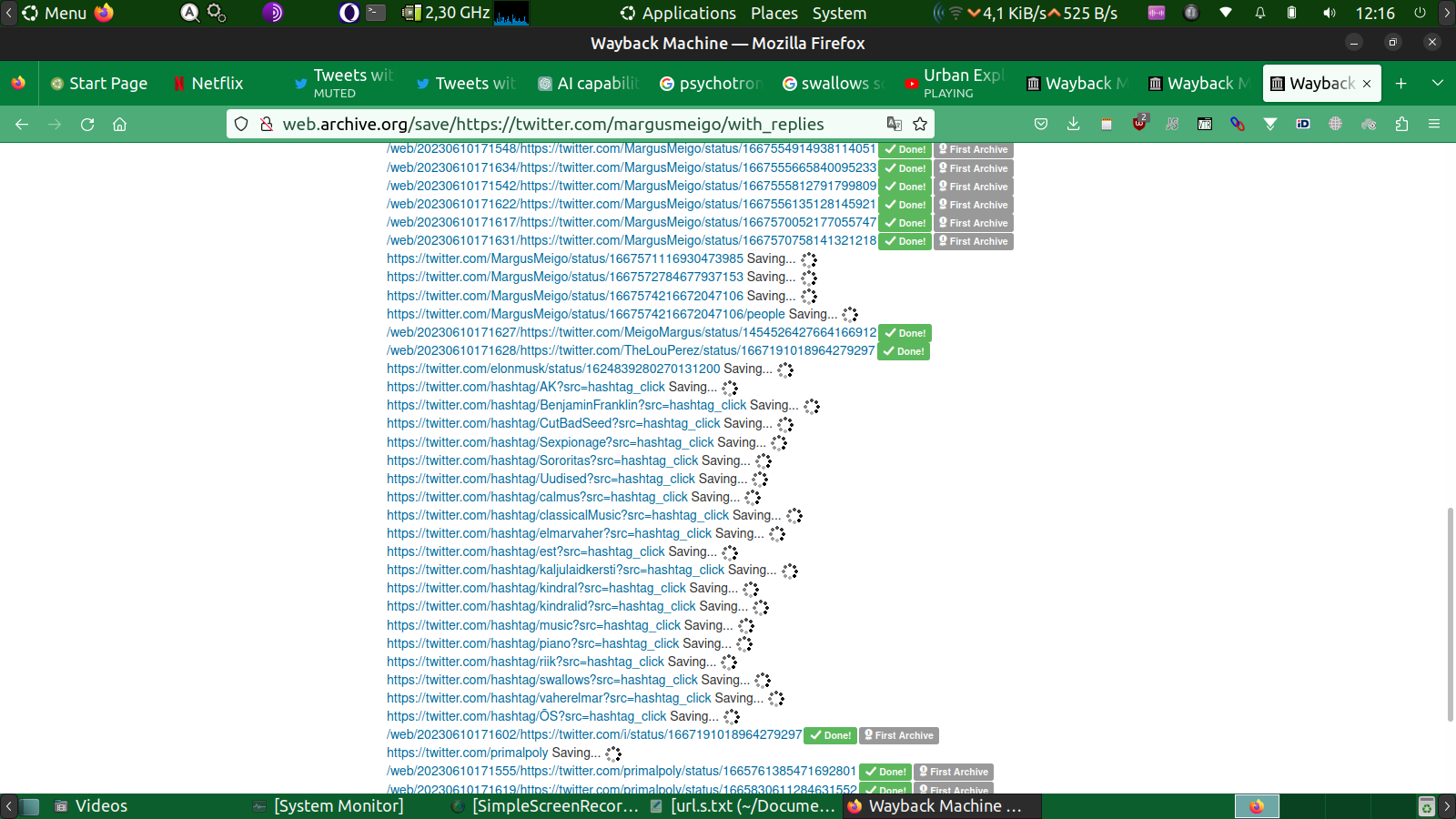Open the Downloads panel

pos(1074,124)
